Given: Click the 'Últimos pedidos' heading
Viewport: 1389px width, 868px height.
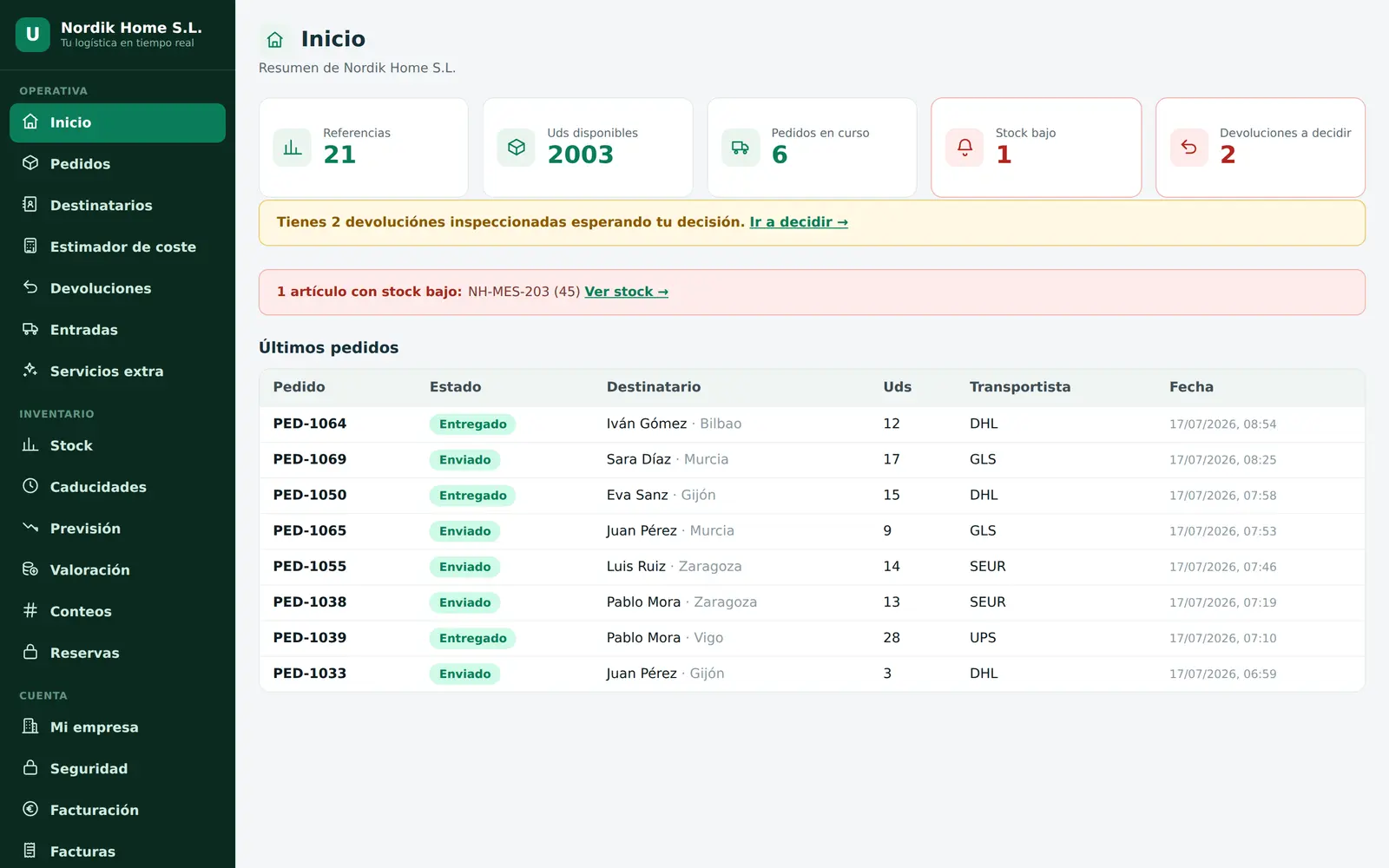Looking at the screenshot, I should 328,347.
